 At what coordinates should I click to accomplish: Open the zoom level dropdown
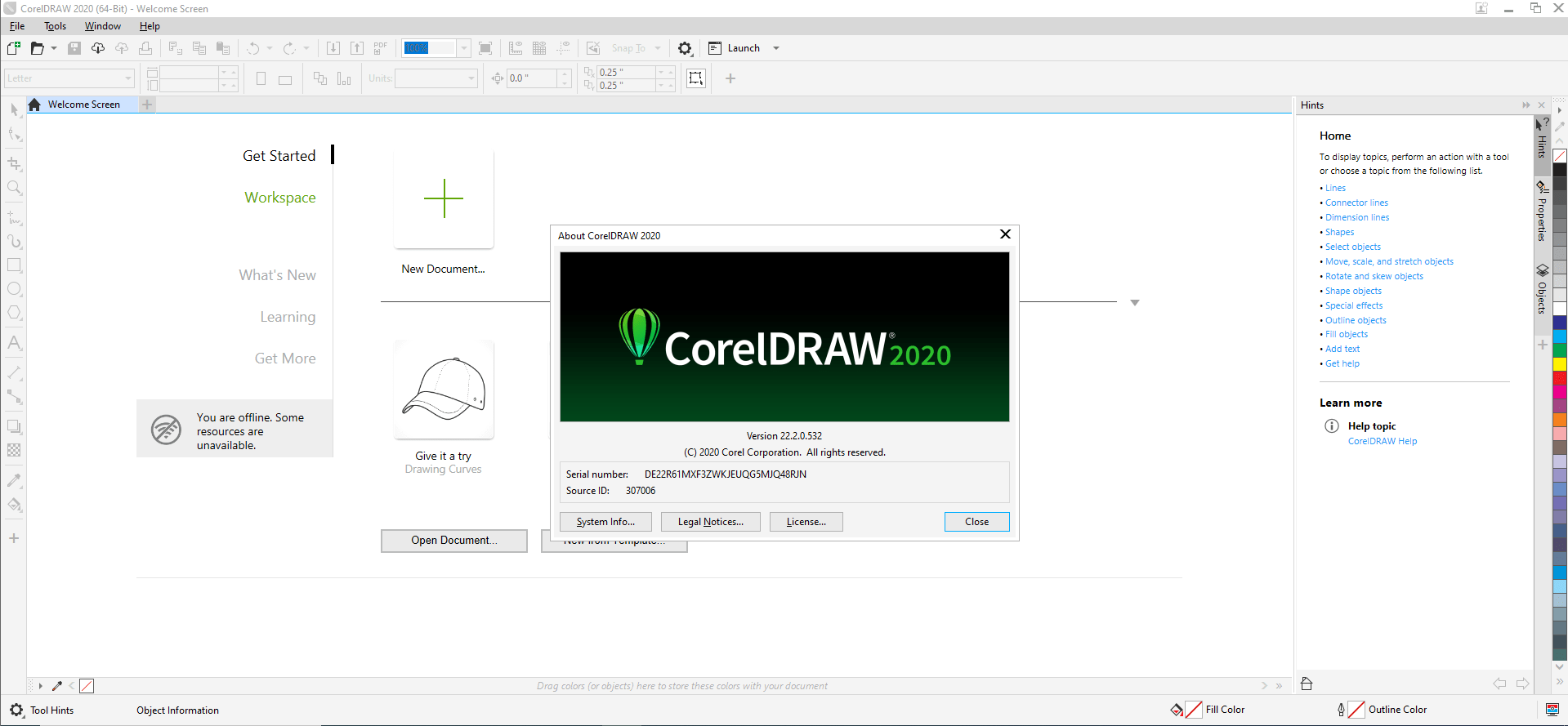(464, 48)
